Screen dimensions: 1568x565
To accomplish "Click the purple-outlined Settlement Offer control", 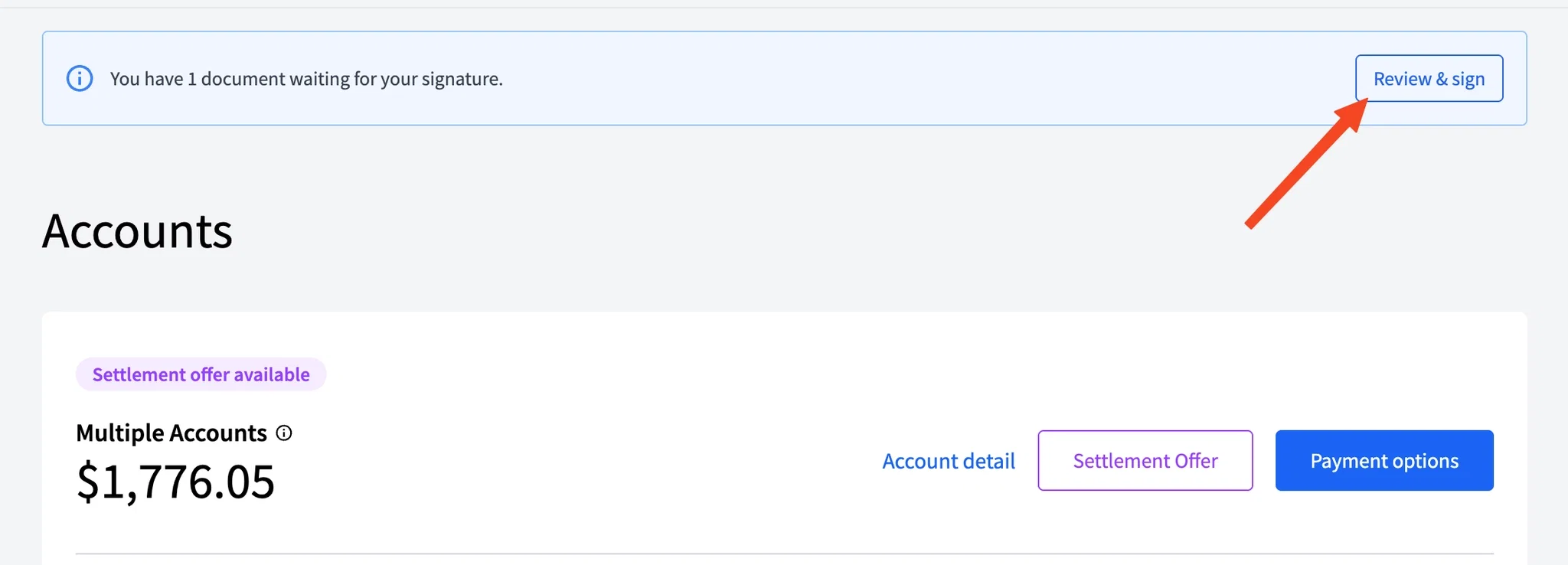I will [1145, 460].
